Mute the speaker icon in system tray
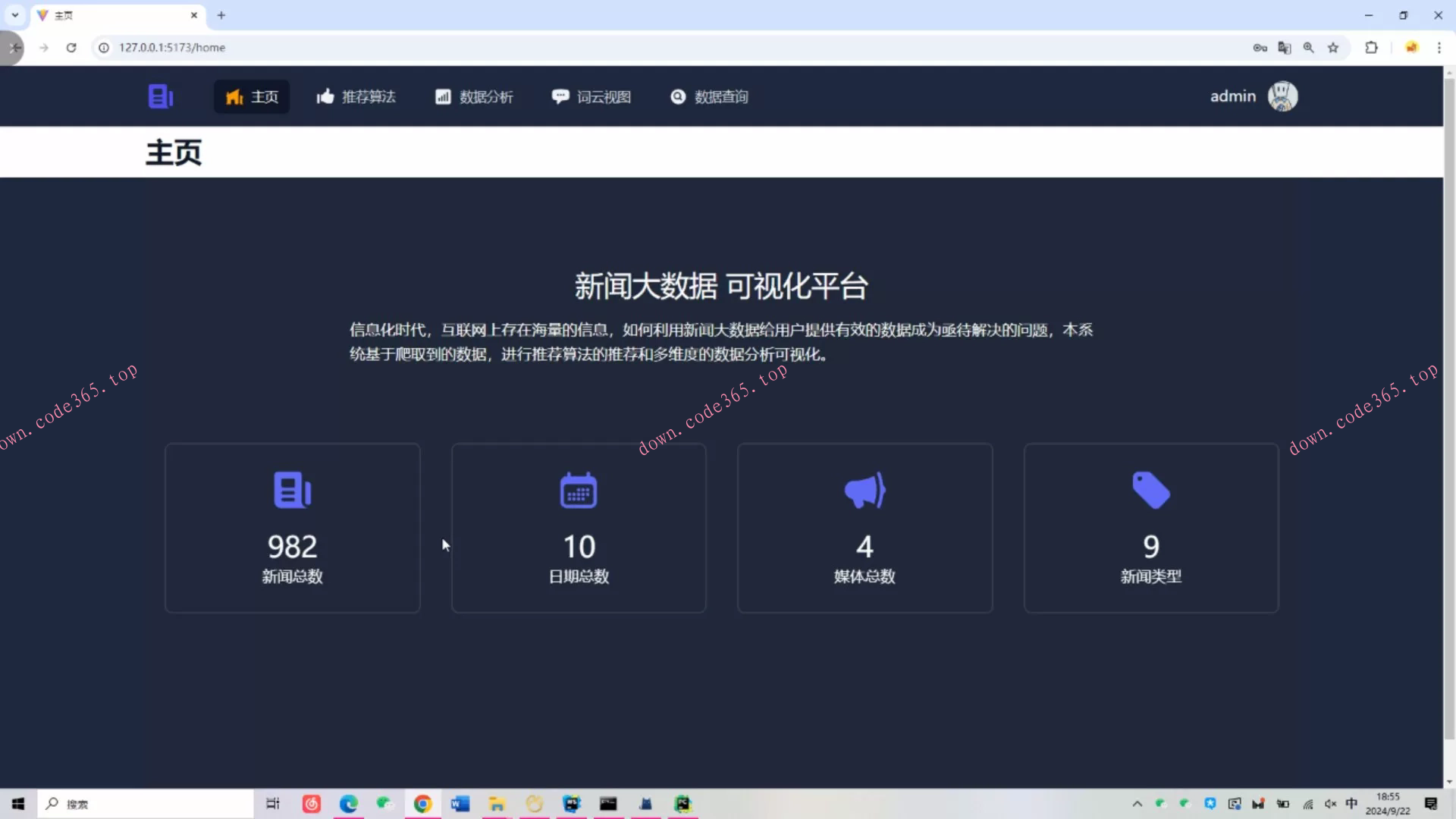 [x=1331, y=804]
